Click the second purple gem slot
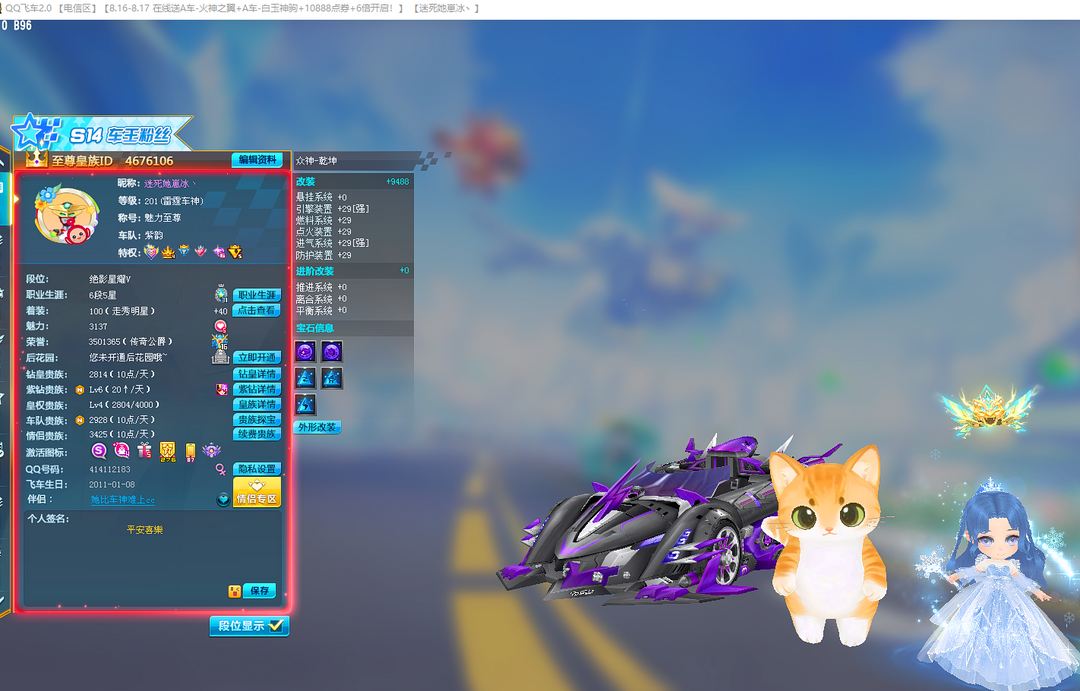The width and height of the screenshot is (1080, 691). (x=331, y=352)
